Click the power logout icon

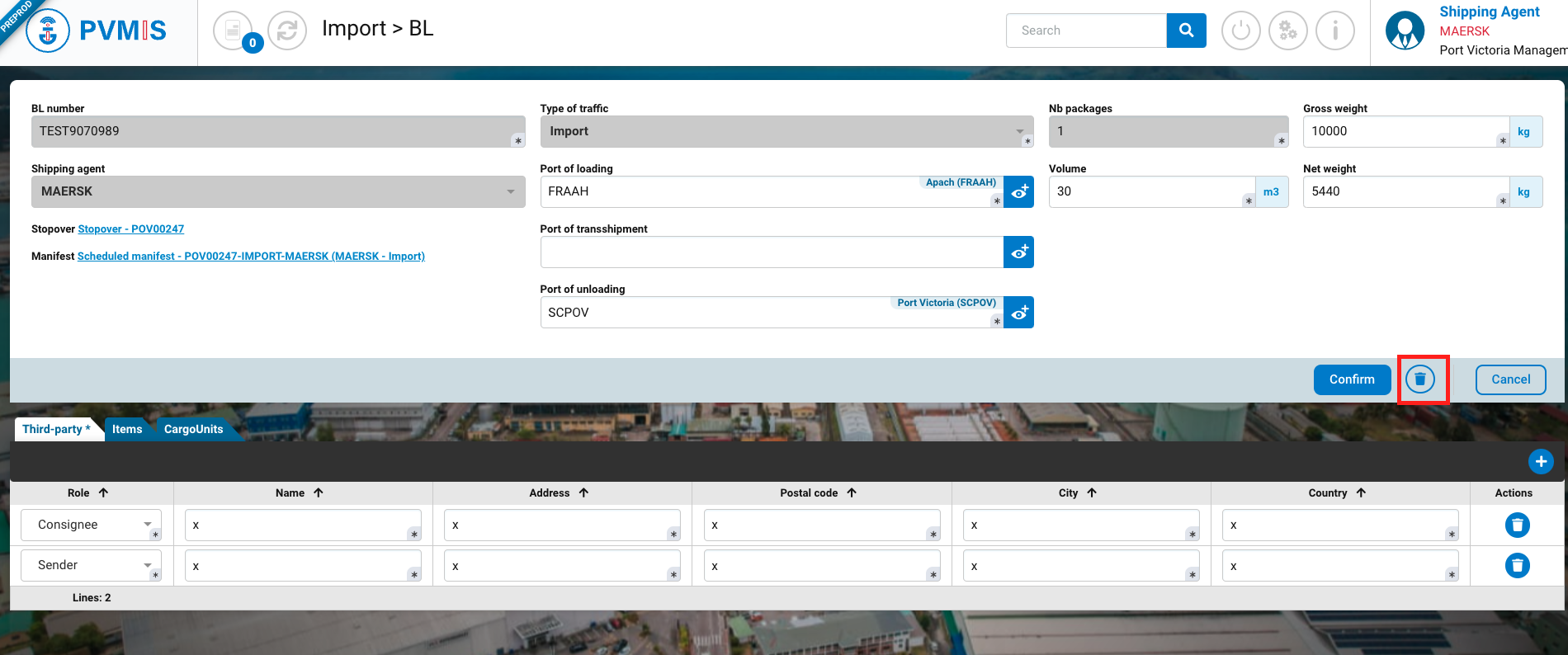(x=1240, y=31)
